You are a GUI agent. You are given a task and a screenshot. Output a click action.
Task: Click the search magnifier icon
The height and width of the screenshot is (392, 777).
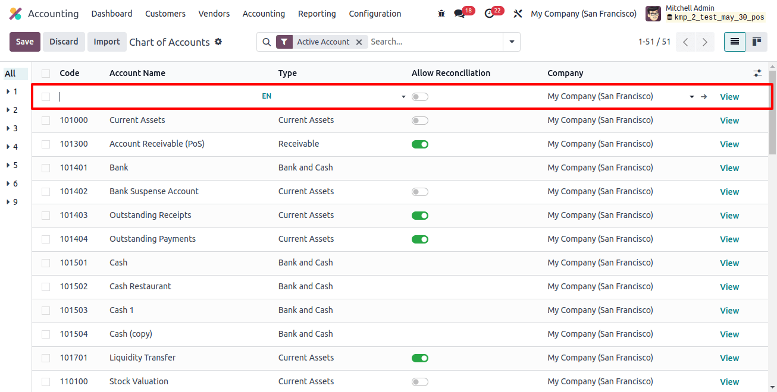click(267, 42)
